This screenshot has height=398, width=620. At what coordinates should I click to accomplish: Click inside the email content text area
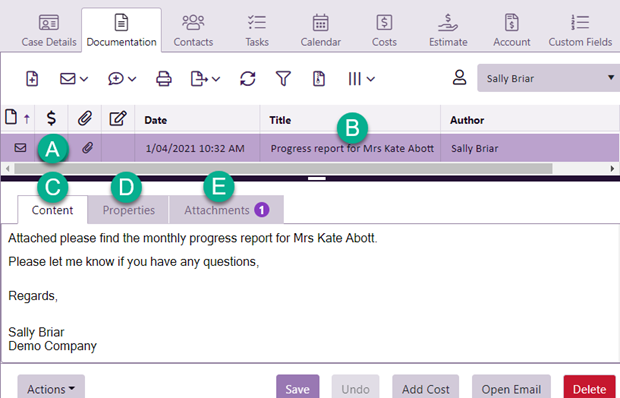[x=310, y=292]
